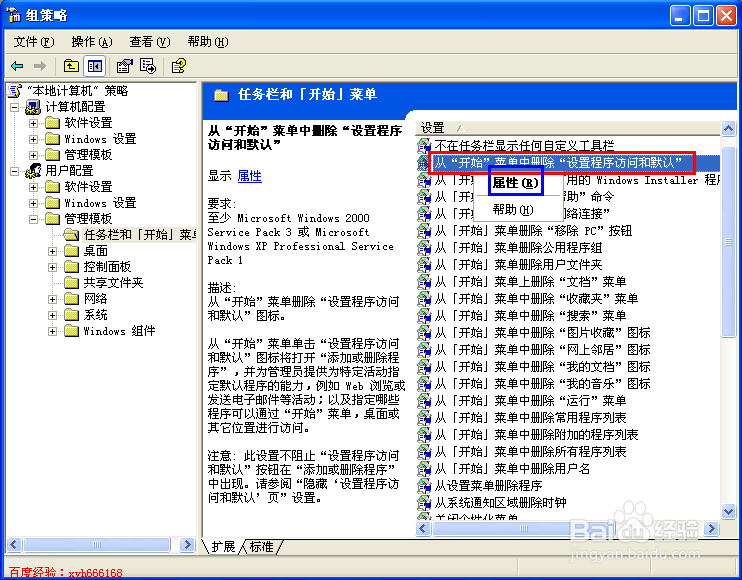The height and width of the screenshot is (580, 742).
Task: Select 删除"我的文档"图标 policy row
Action: (542, 367)
